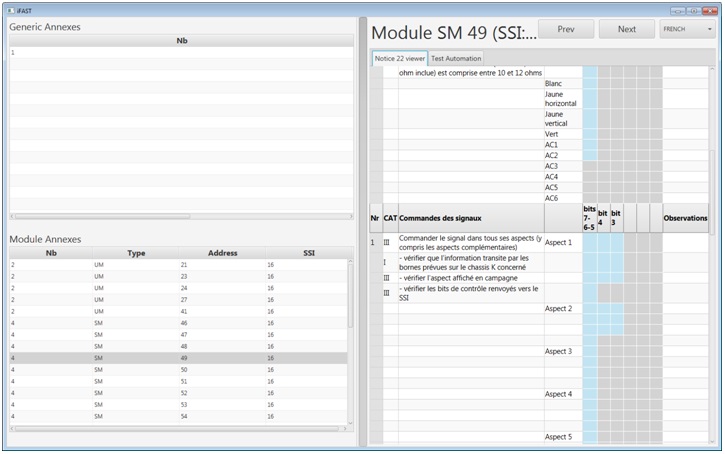Open the FRENCH language dropdown

click(x=688, y=29)
